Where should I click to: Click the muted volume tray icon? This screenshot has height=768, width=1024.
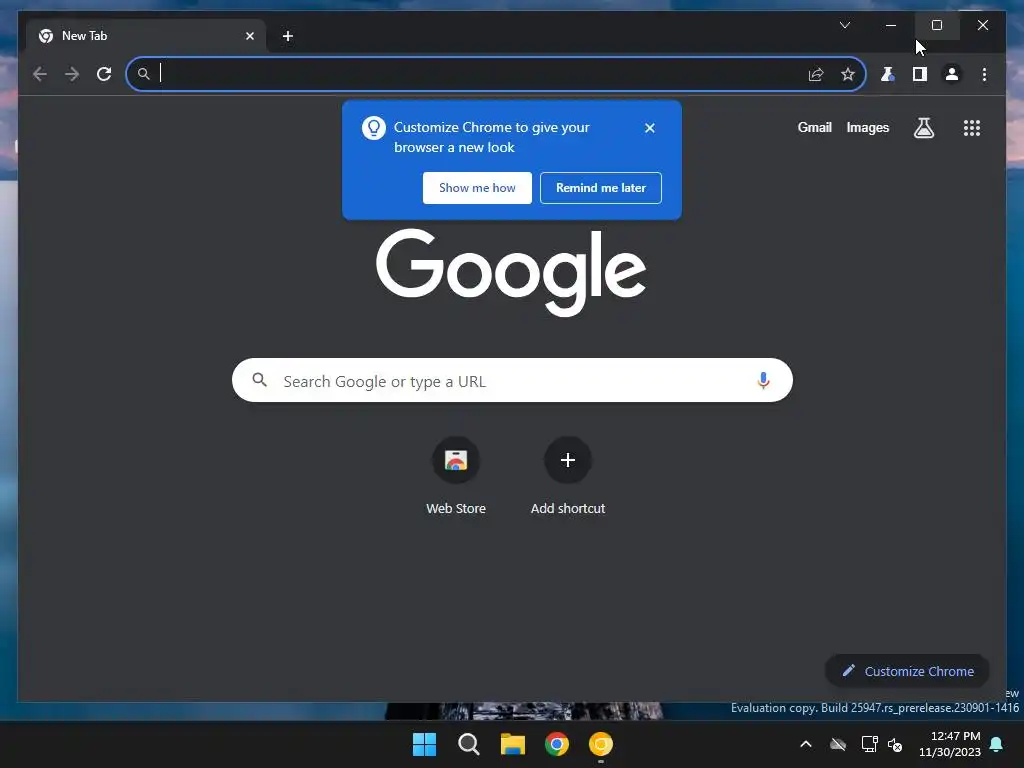point(895,744)
